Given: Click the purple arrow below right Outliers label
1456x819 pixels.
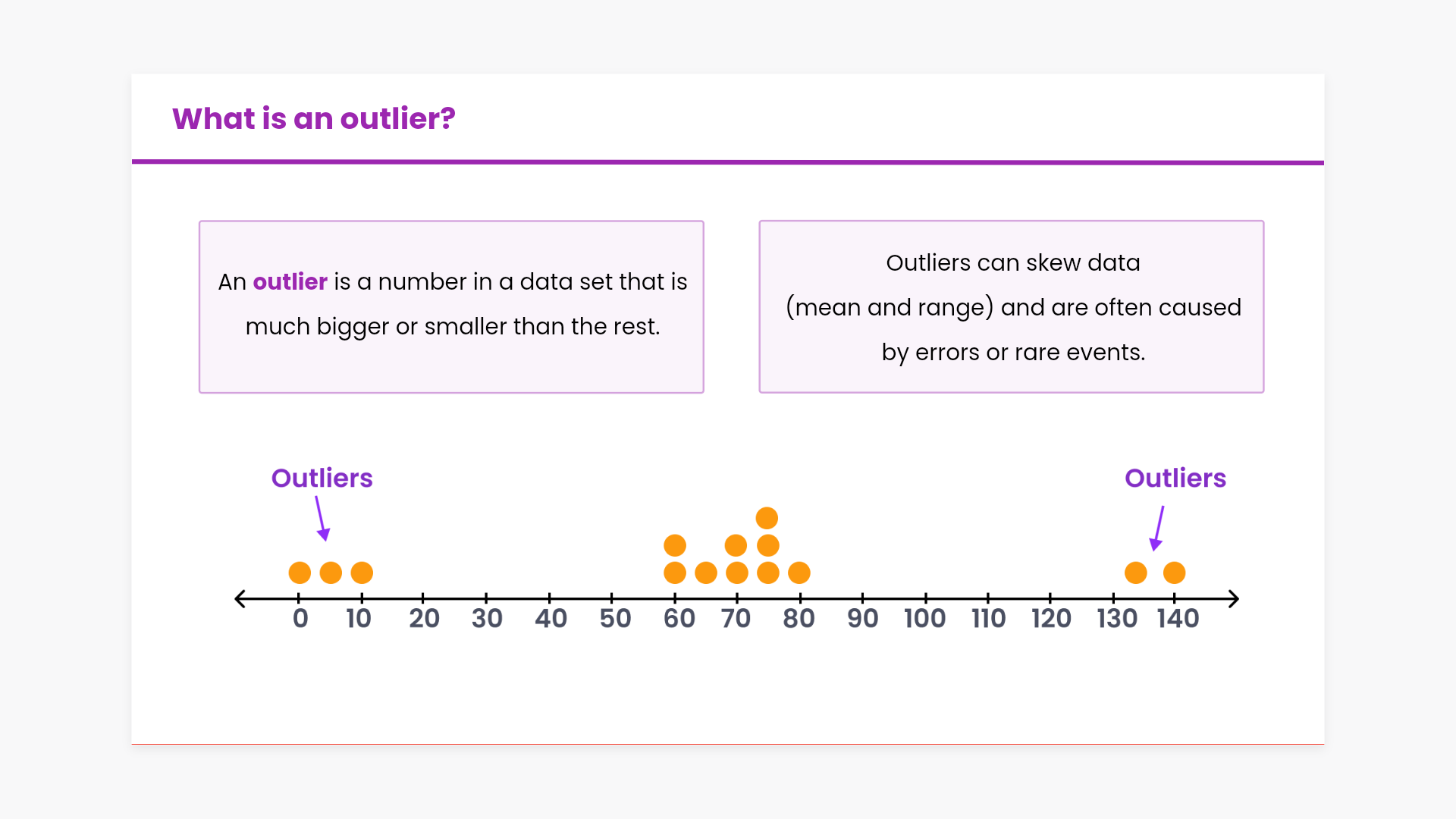Looking at the screenshot, I should [1158, 528].
